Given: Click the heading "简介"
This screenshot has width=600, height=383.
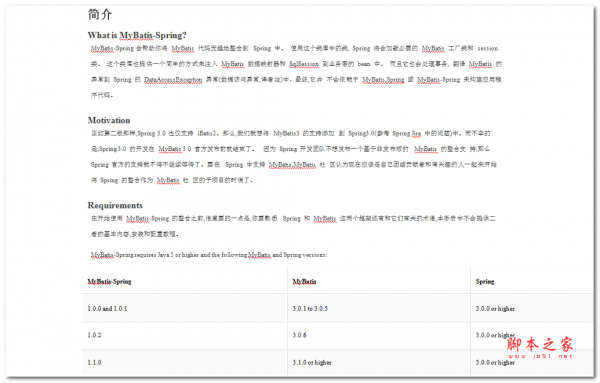Looking at the screenshot, I should coord(100,15).
